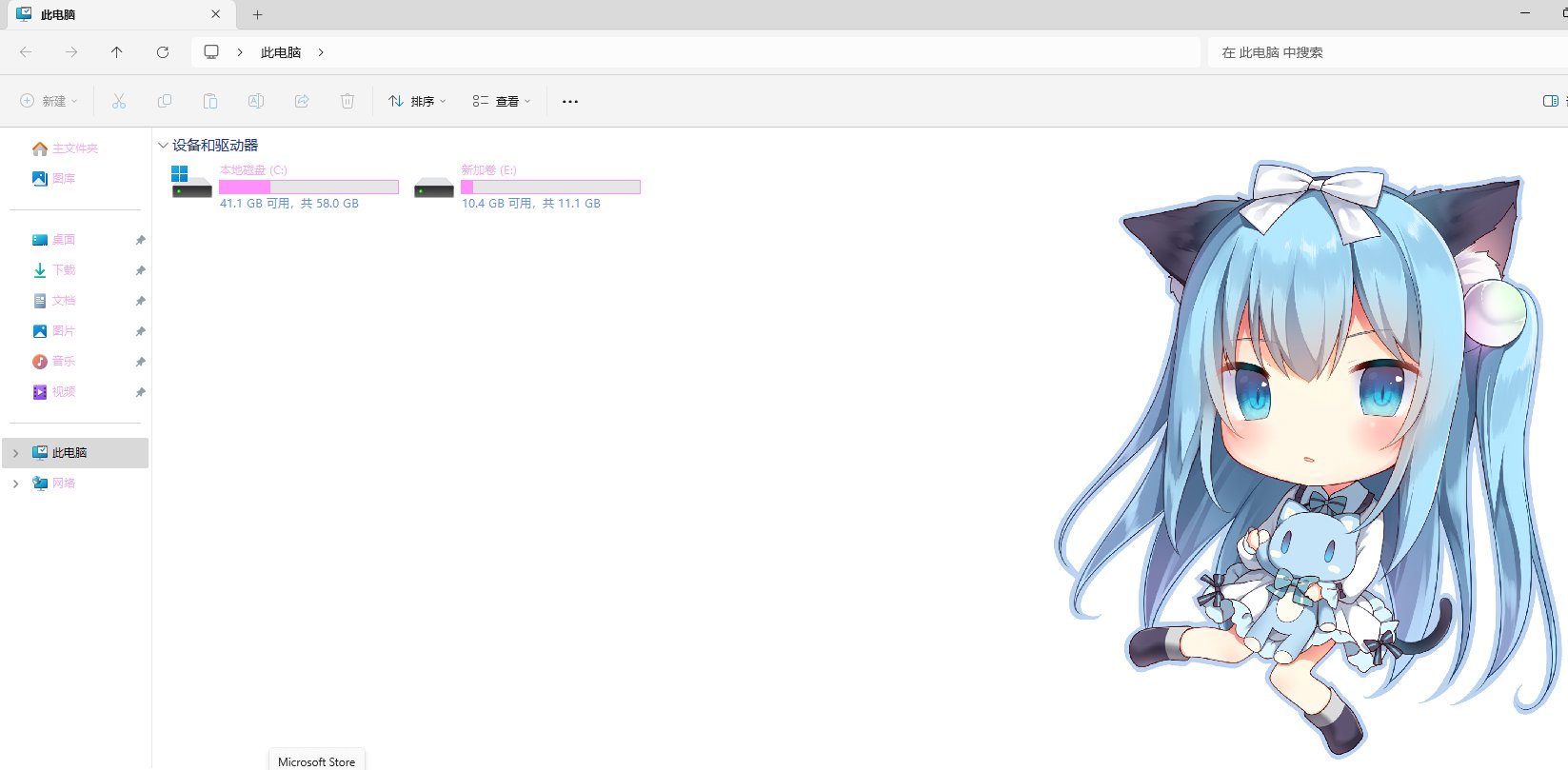
Task: Open the 新建 dropdown
Action: coord(49,101)
